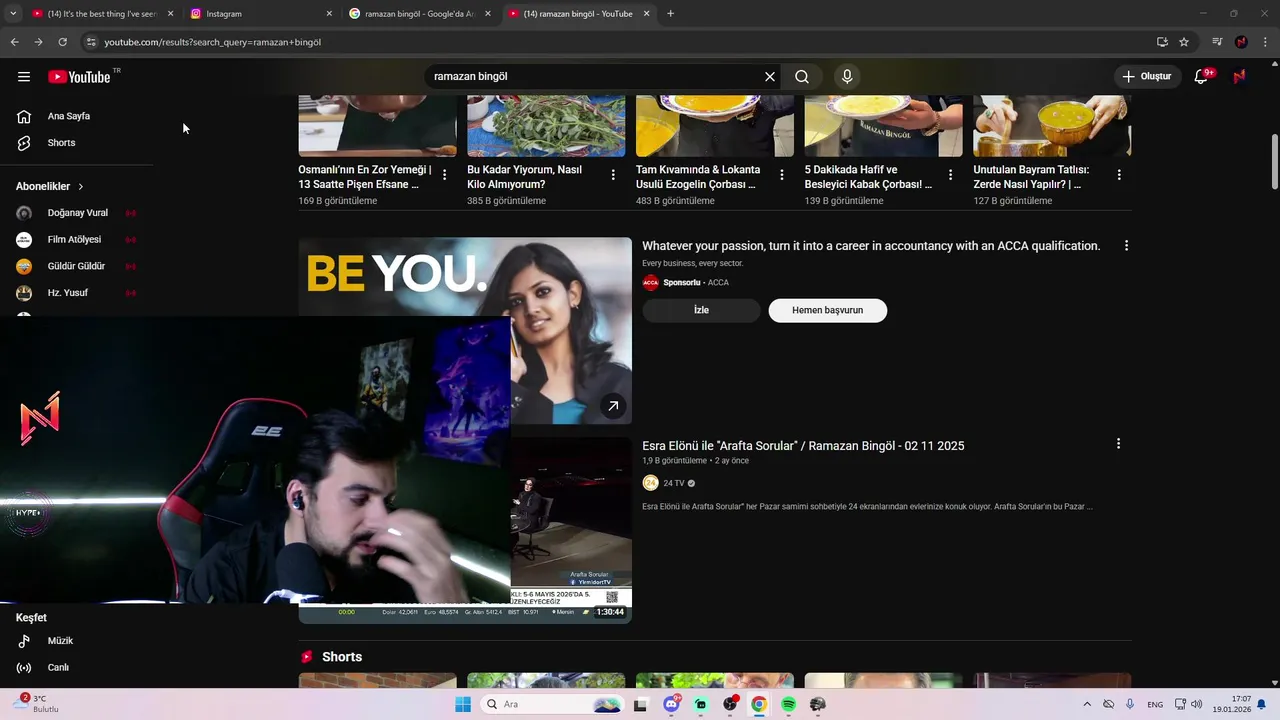This screenshot has height=720, width=1280.
Task: Open options for the Kabak Çorbası video
Action: click(x=950, y=175)
